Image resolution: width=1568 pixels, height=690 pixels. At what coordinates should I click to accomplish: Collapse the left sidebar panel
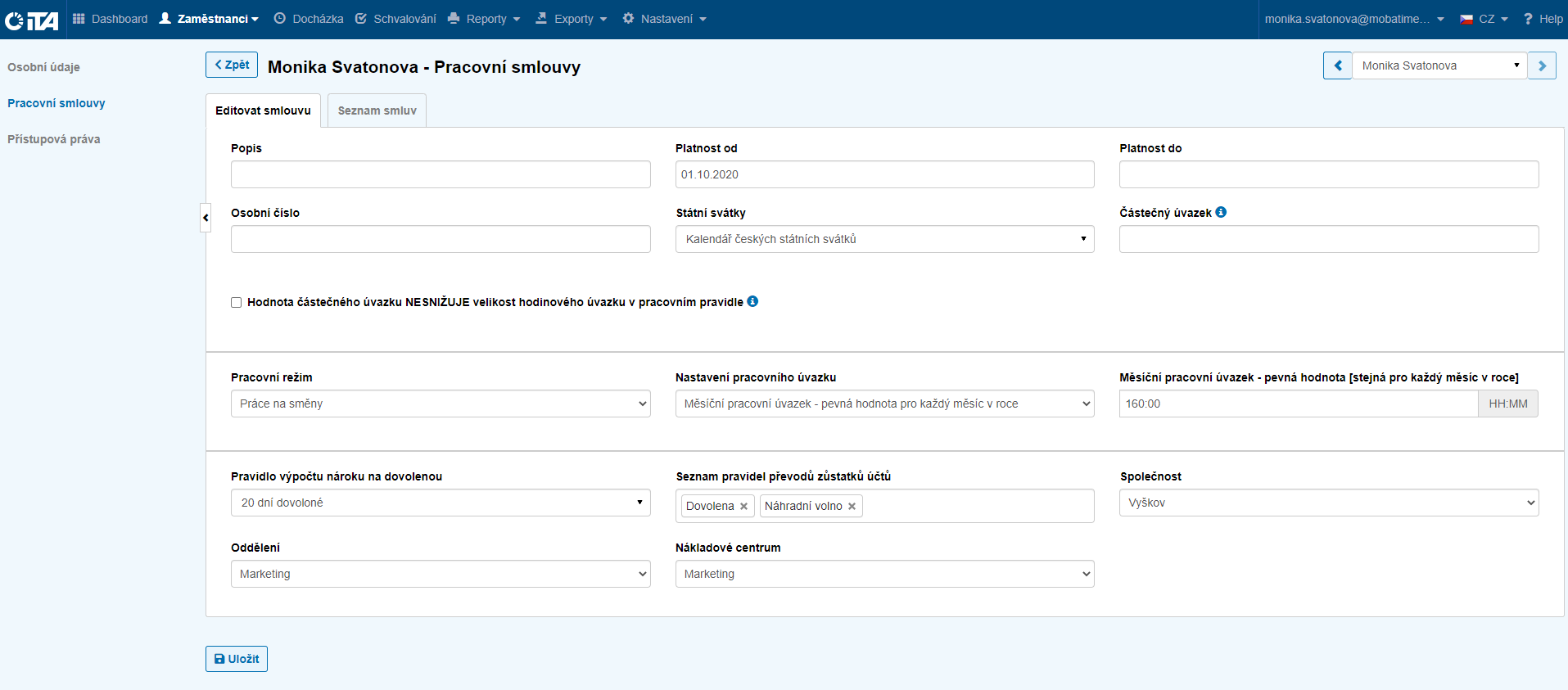(206, 218)
